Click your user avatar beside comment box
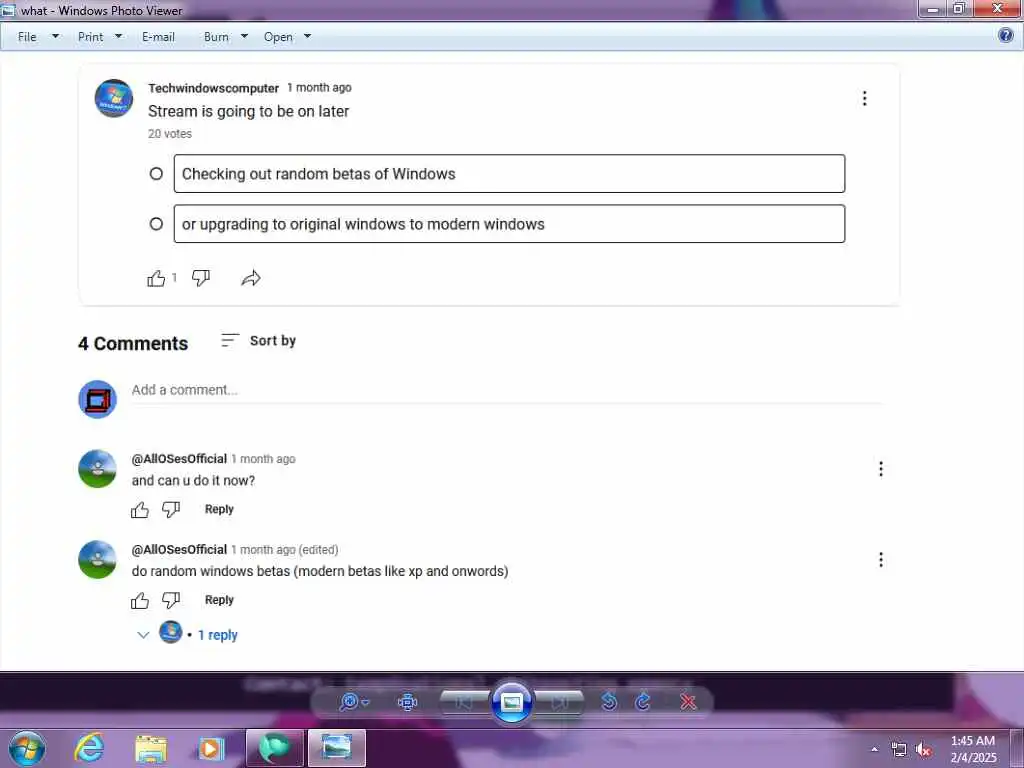The width and height of the screenshot is (1024, 768). (97, 399)
